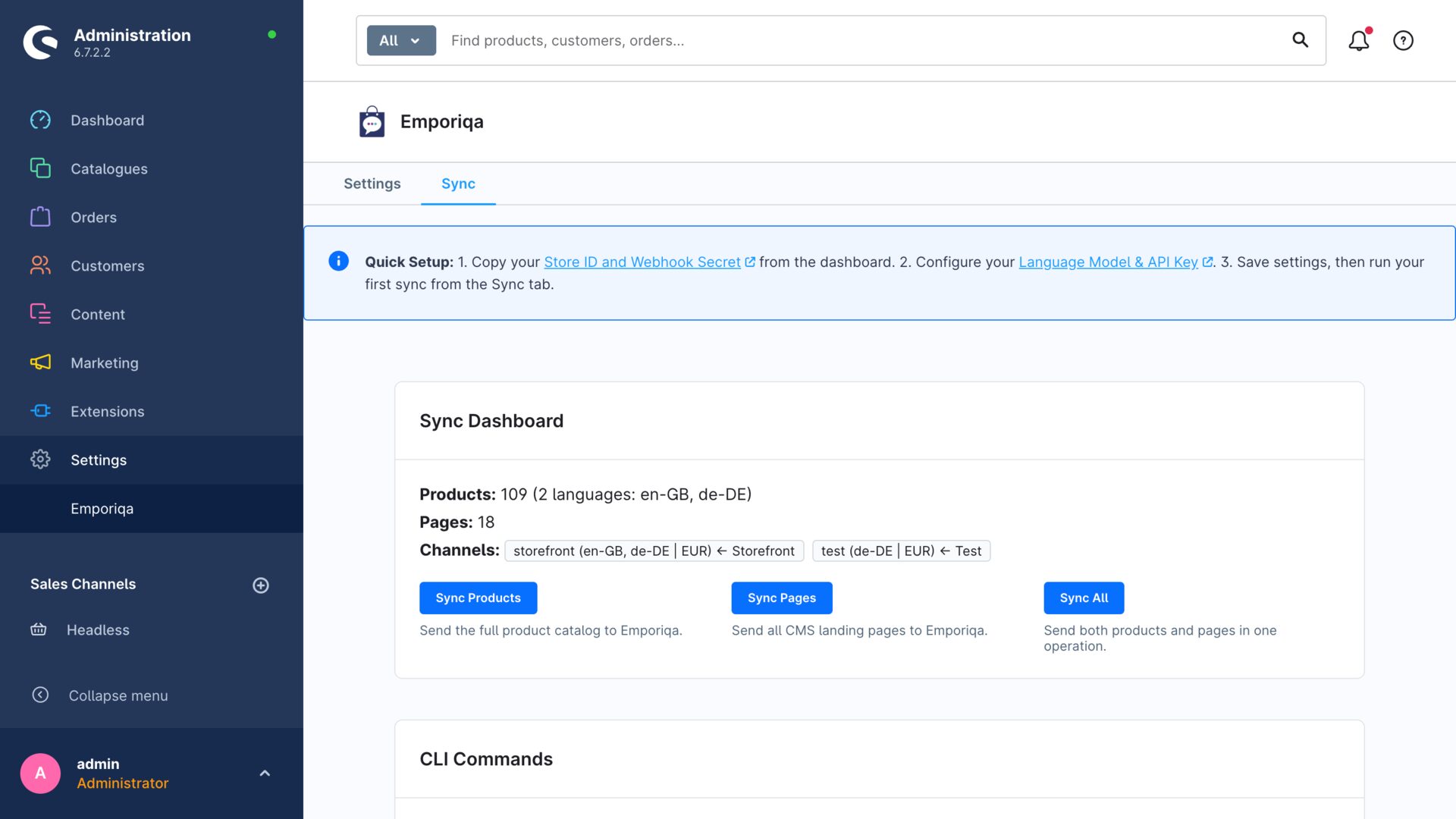Viewport: 1456px width, 819px height.
Task: Collapse the sidebar menu
Action: (40, 695)
